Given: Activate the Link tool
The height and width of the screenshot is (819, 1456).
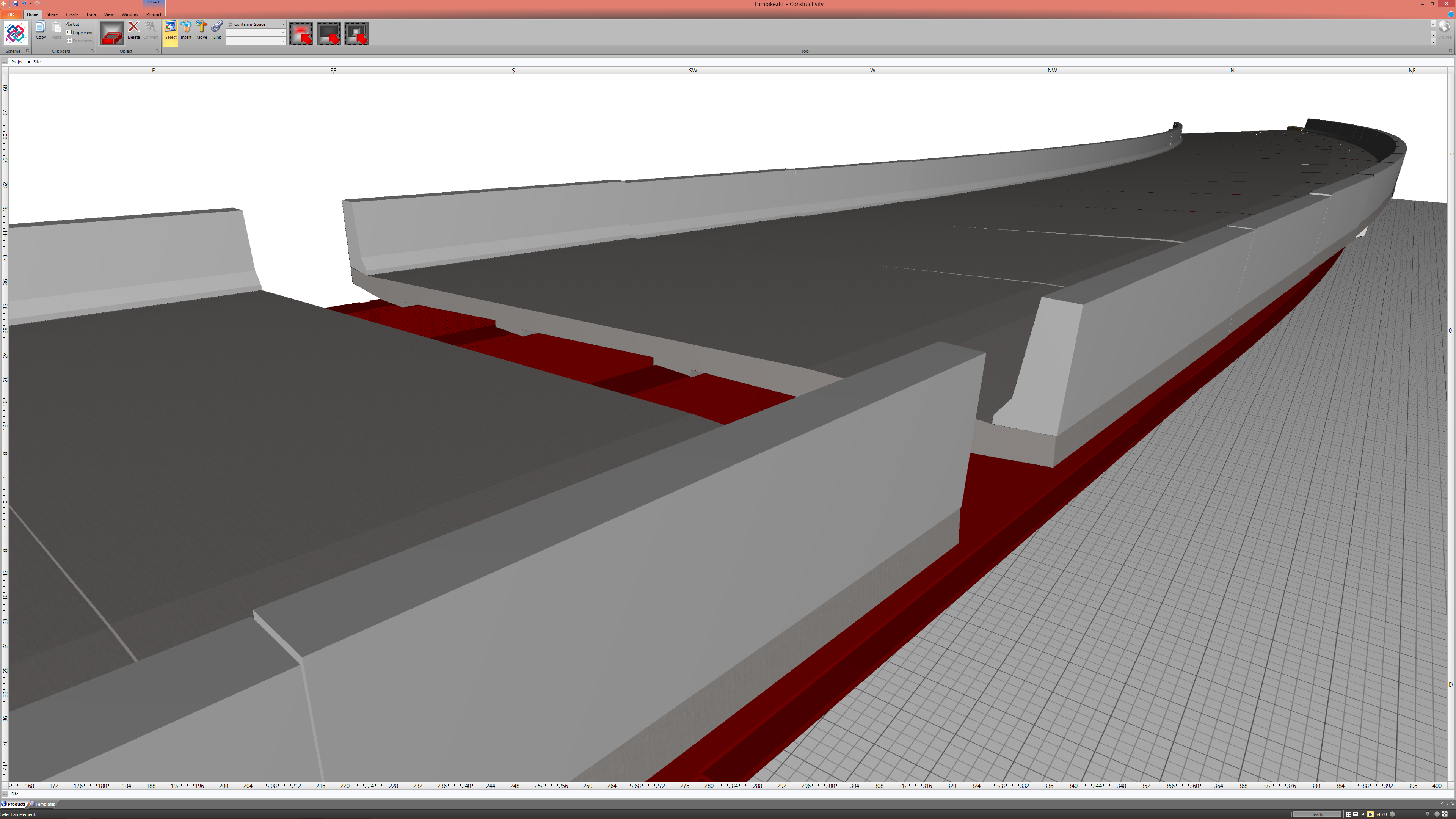Looking at the screenshot, I should pos(217,30).
